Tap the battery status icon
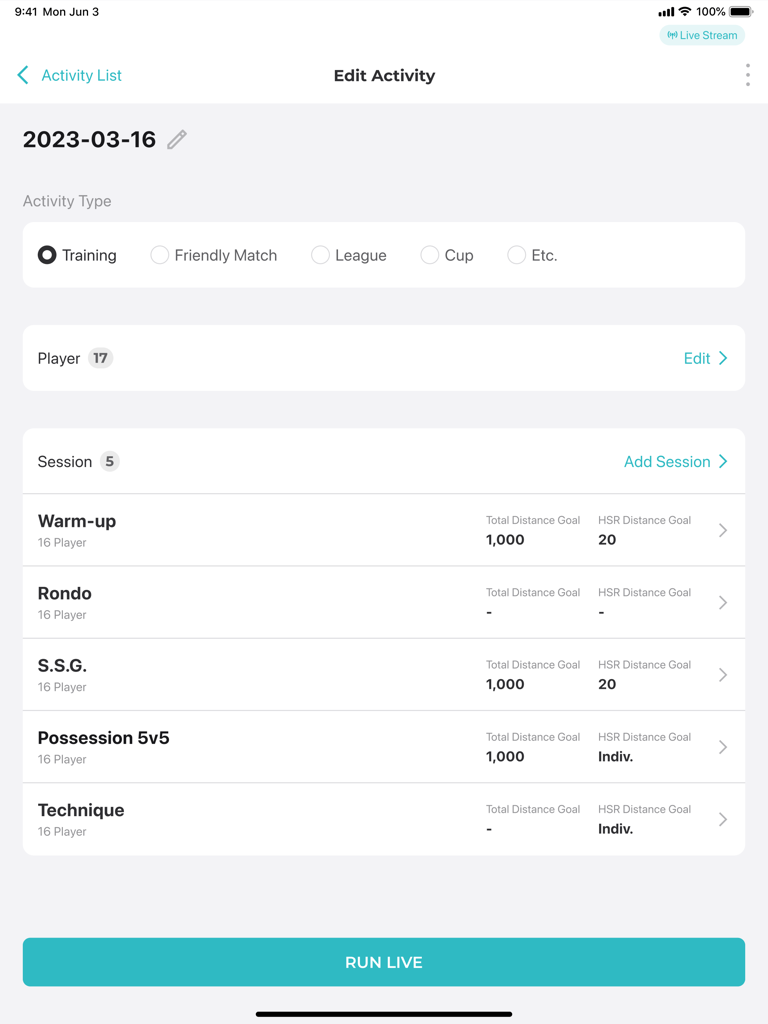This screenshot has height=1024, width=768. 740,12
